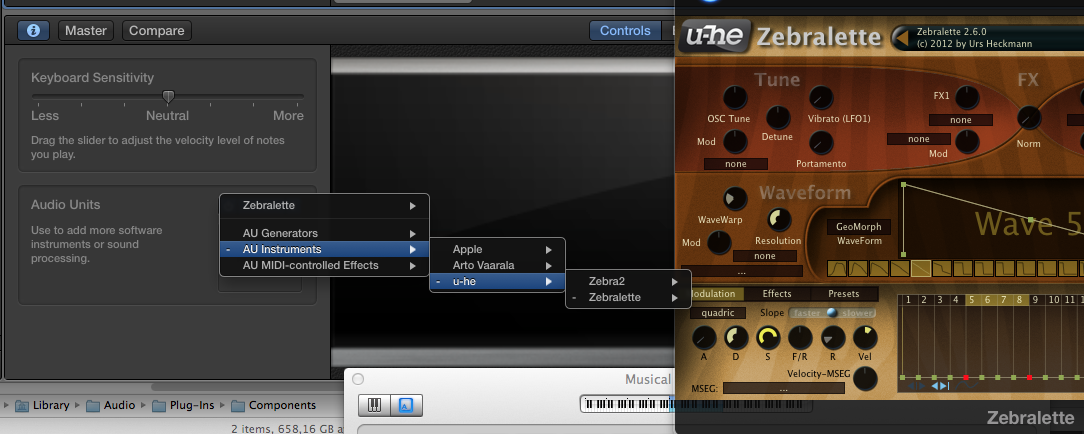The height and width of the screenshot is (434, 1084).
Task: Click the FX1 knob
Action: click(x=966, y=98)
